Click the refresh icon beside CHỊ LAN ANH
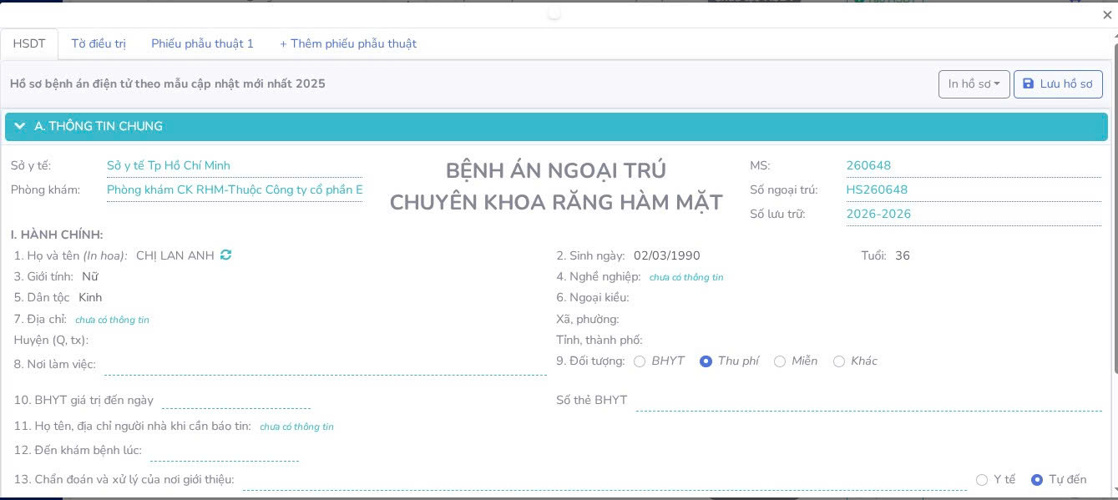The width and height of the screenshot is (1118, 500). 226,255
